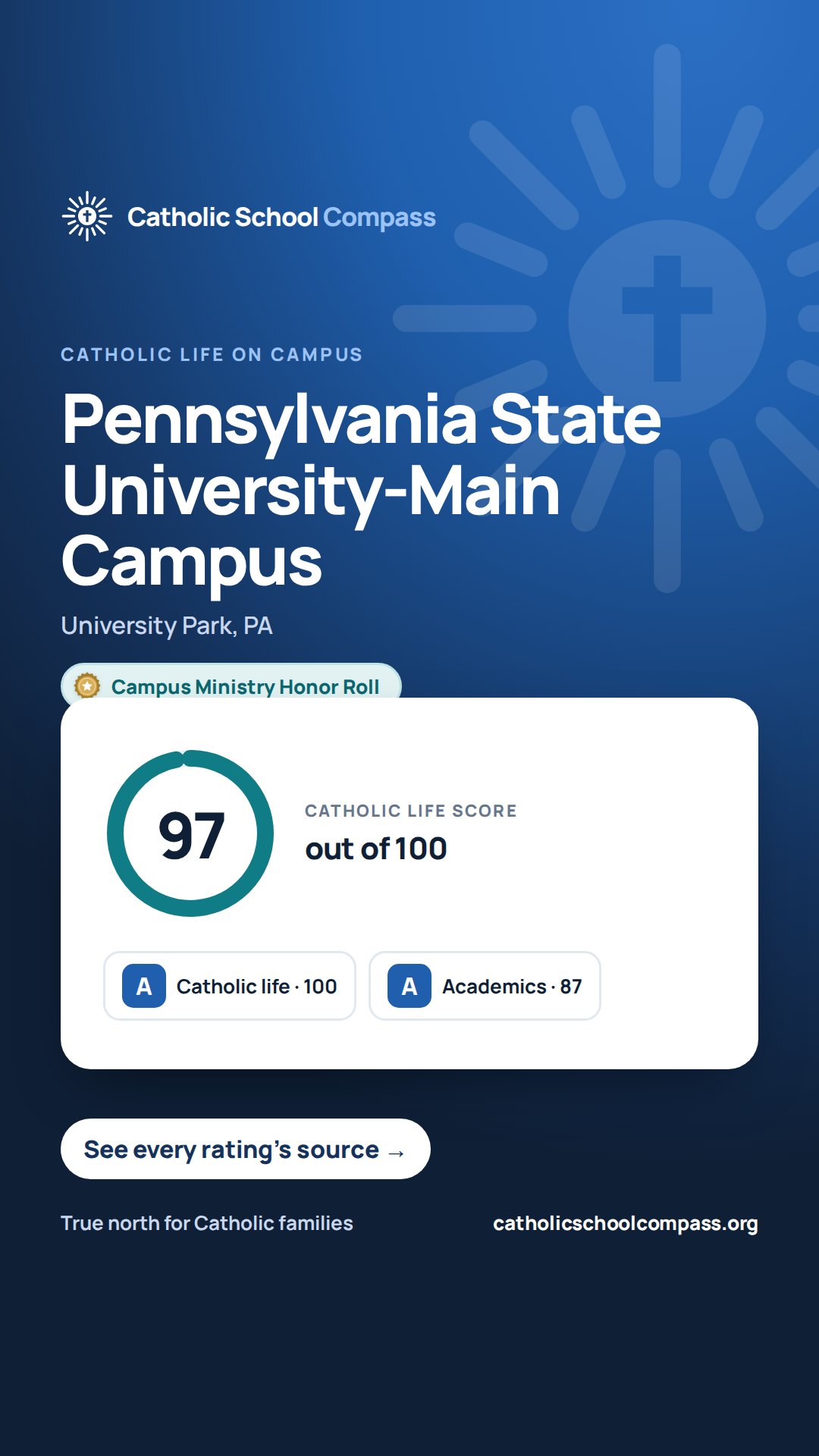
Task: Select the Catholic life · 100 chip
Action: point(230,986)
